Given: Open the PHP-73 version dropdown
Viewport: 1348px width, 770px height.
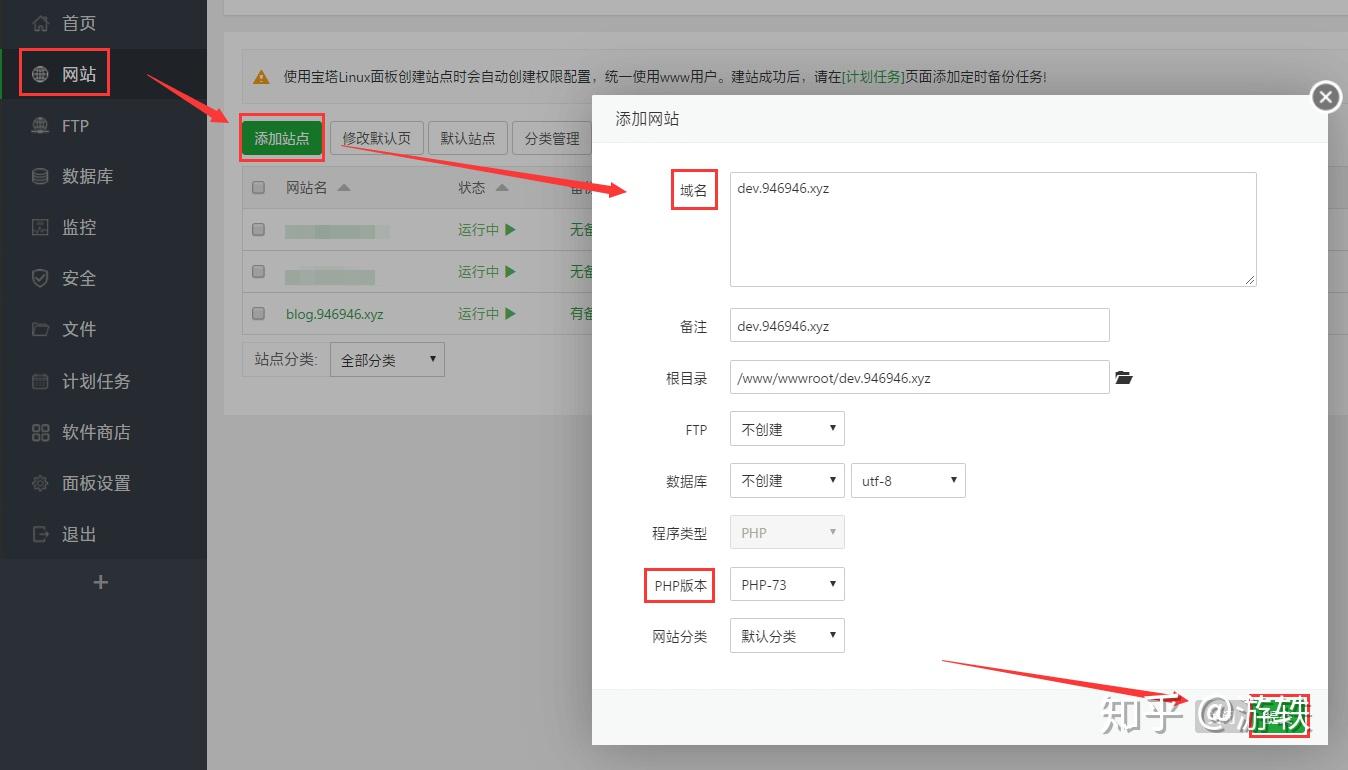Looking at the screenshot, I should click(x=787, y=584).
